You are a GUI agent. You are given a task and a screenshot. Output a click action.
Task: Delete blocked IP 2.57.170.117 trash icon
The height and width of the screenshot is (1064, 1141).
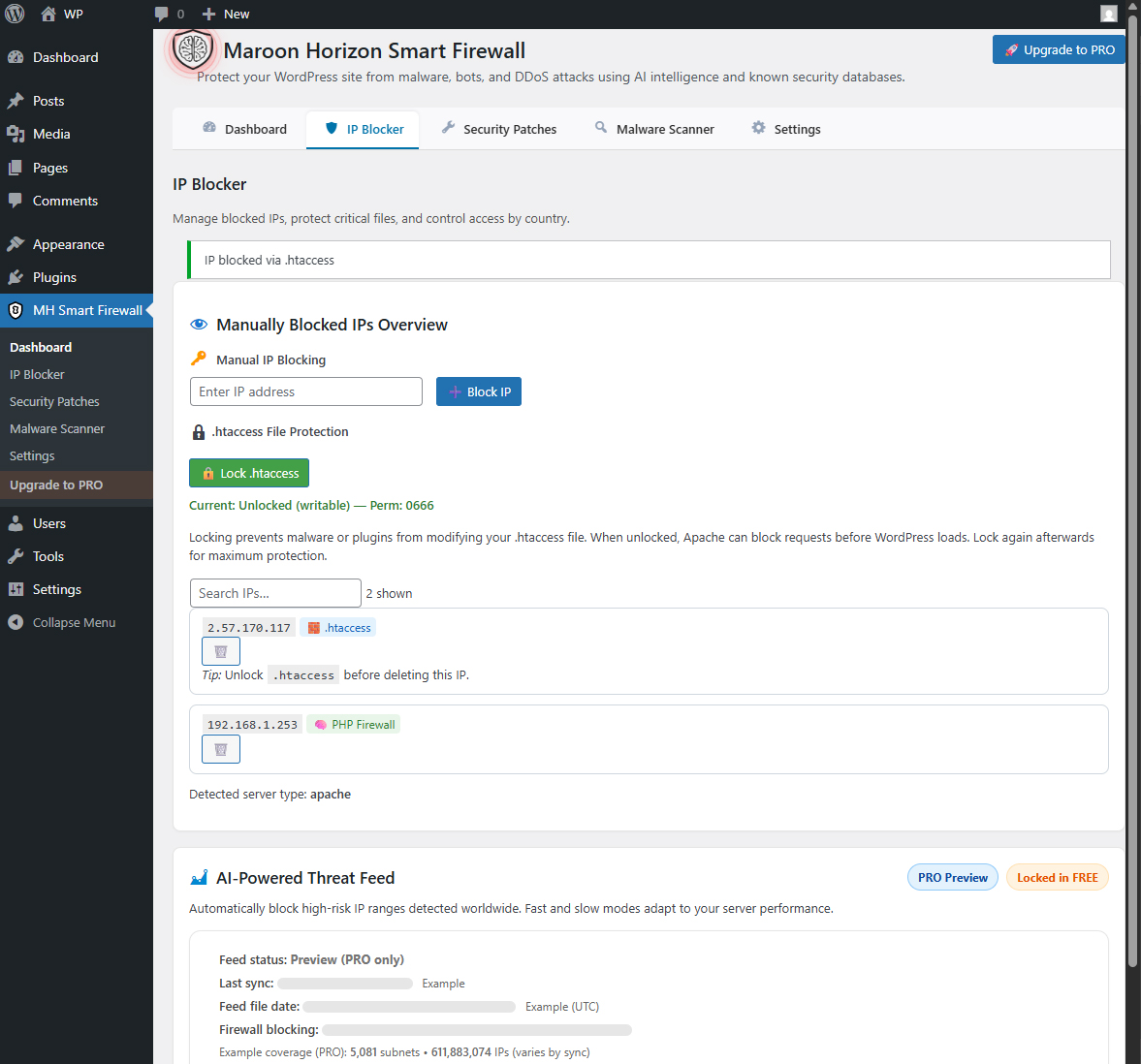220,651
